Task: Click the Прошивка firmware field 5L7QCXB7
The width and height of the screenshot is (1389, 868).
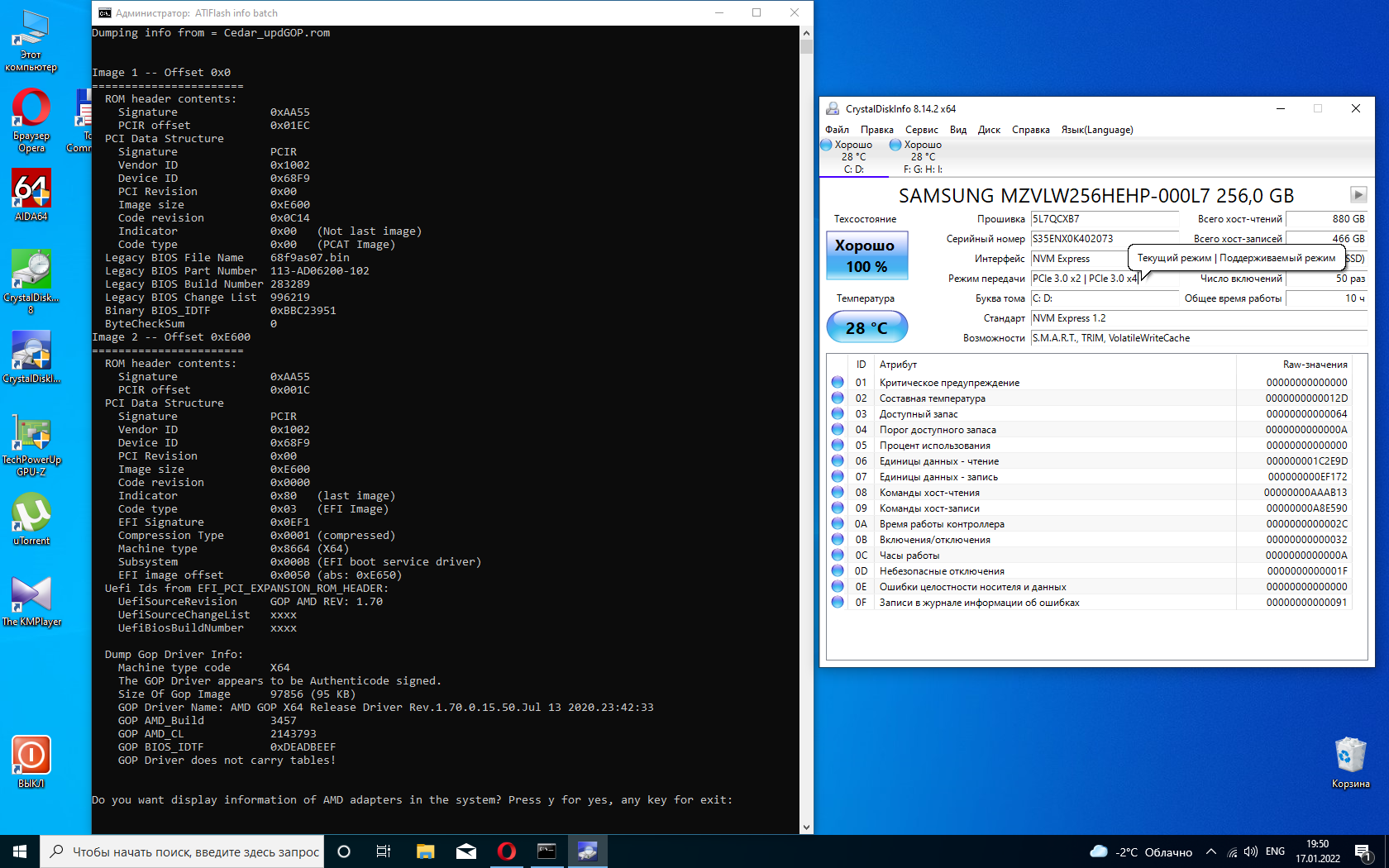Action: click(x=1105, y=219)
